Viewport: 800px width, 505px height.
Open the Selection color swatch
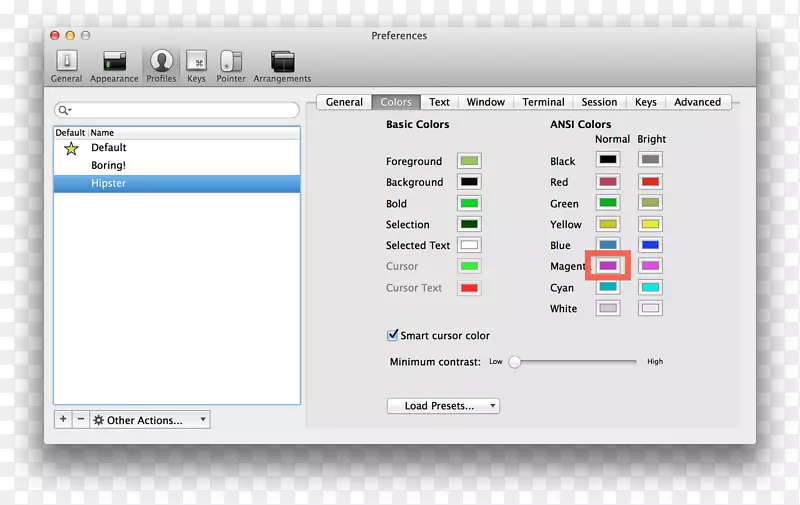(x=469, y=224)
